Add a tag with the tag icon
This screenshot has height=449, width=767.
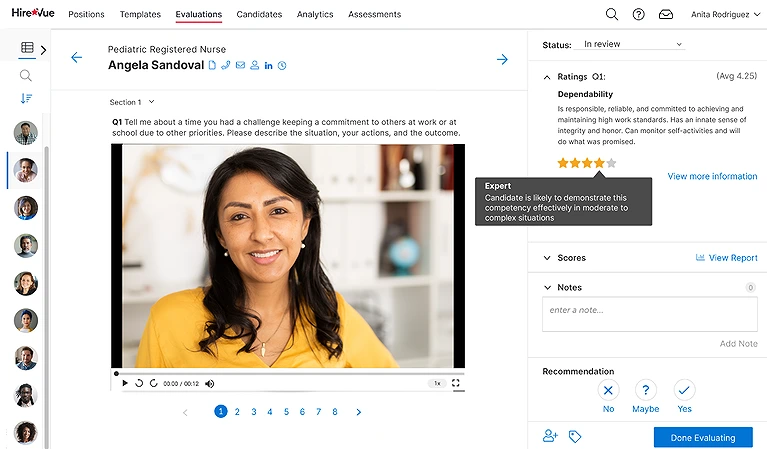[x=575, y=436]
